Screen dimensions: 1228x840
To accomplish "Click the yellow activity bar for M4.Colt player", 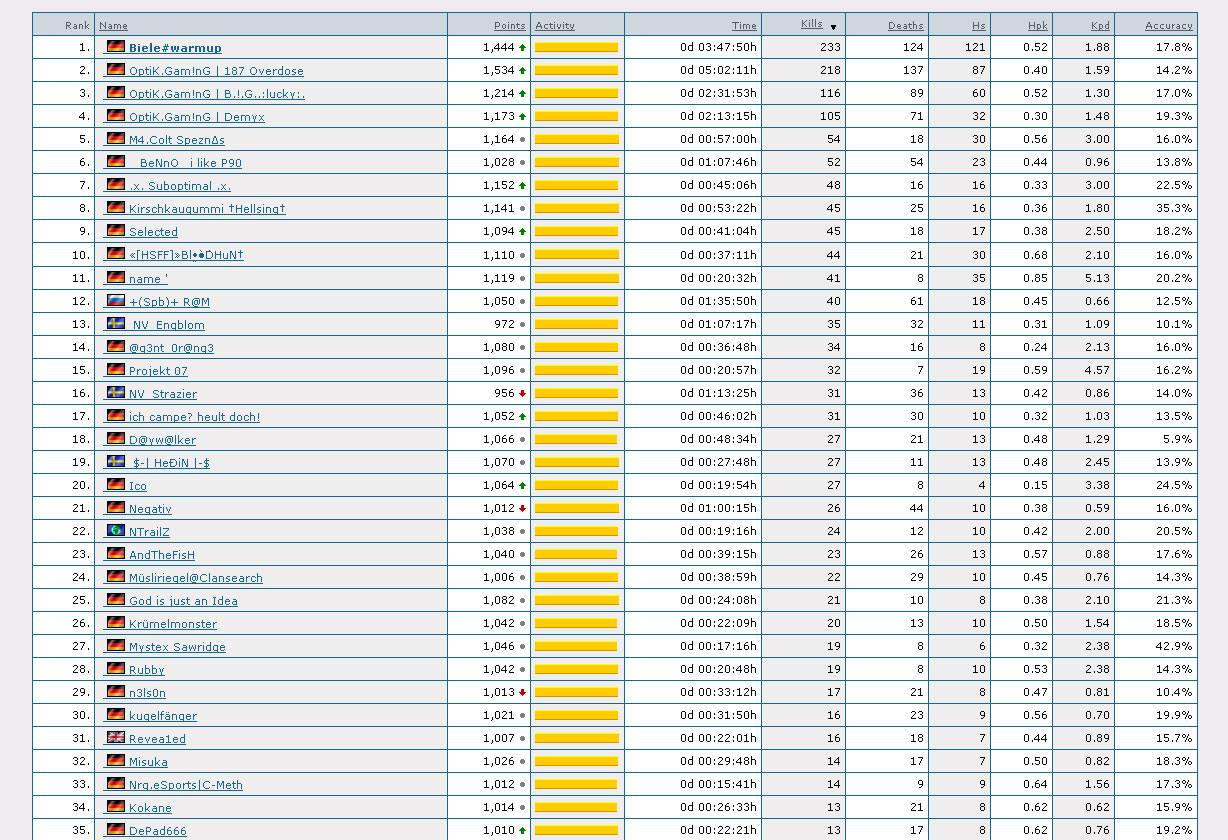I will [576, 140].
